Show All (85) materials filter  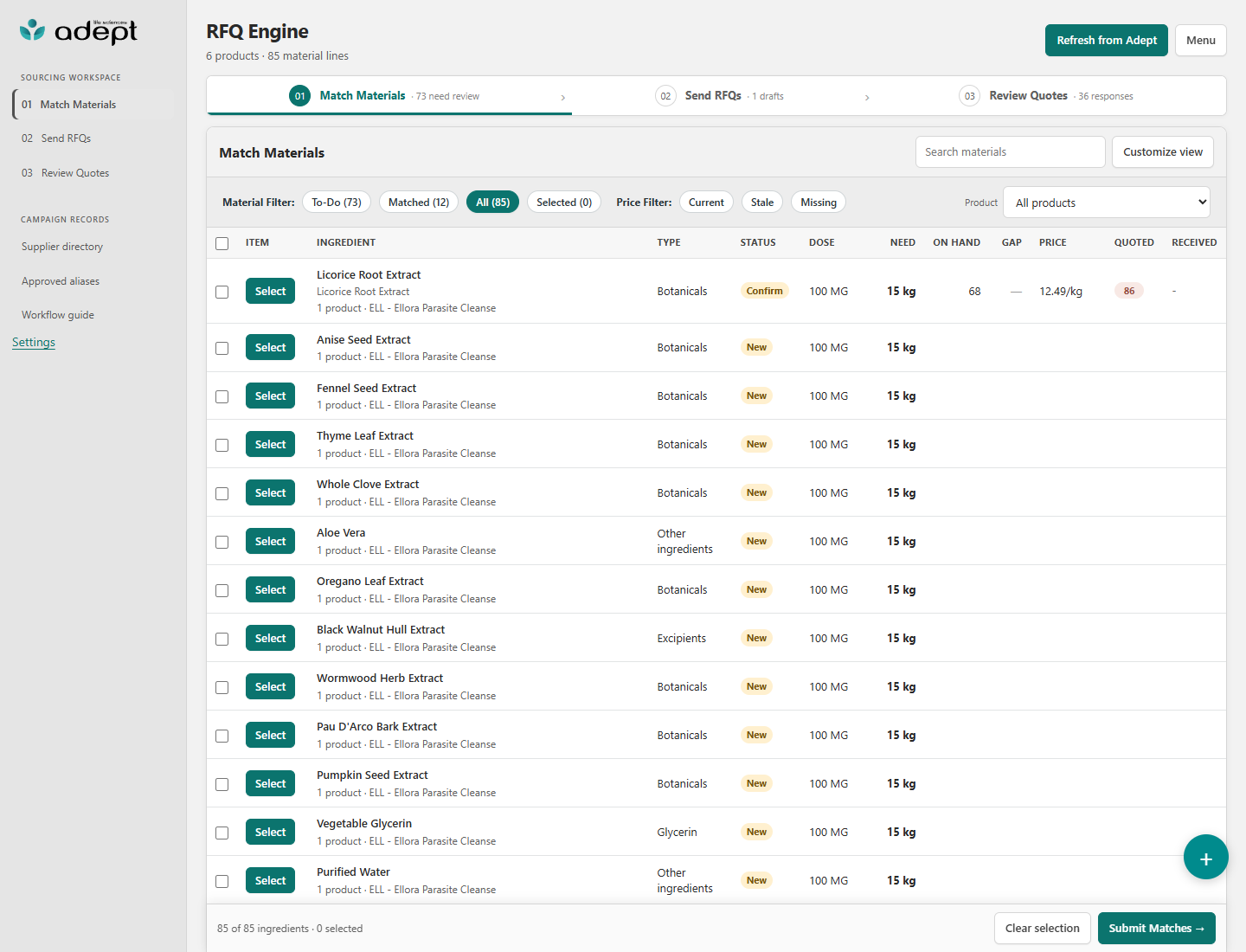pos(493,202)
